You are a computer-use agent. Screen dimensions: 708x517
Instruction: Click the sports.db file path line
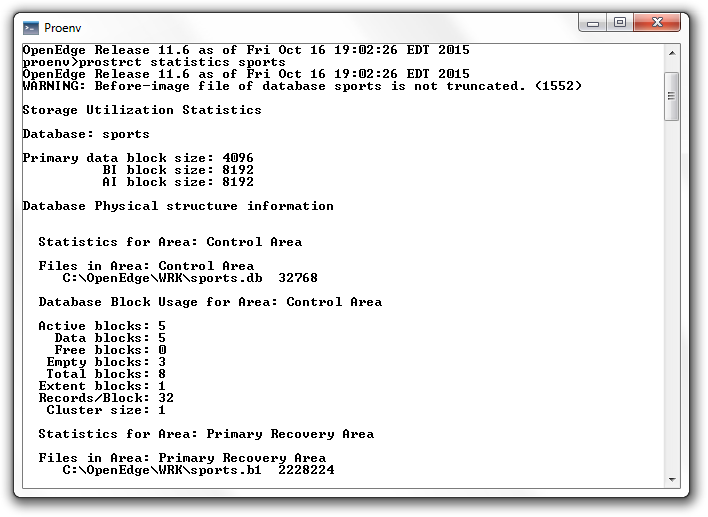(190, 278)
